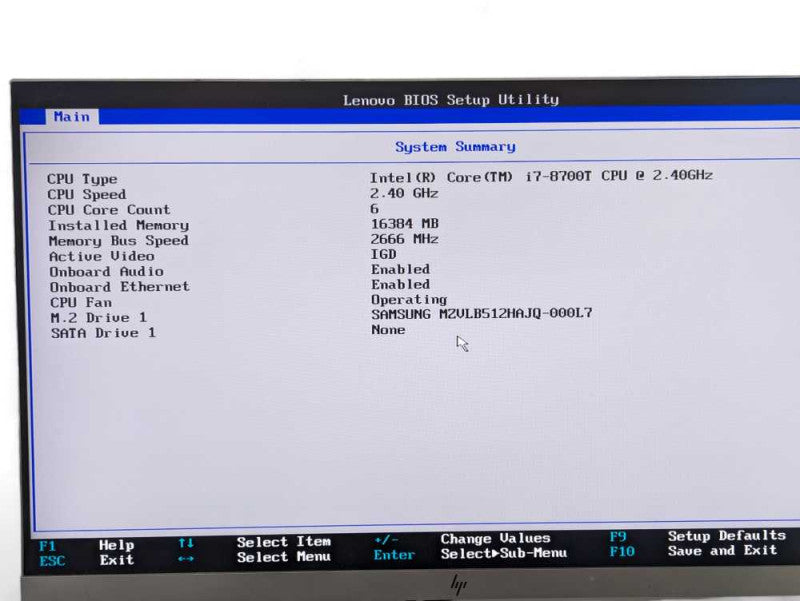This screenshot has width=800, height=601.
Task: Click the left-right arrows key icon
Action: (186, 559)
